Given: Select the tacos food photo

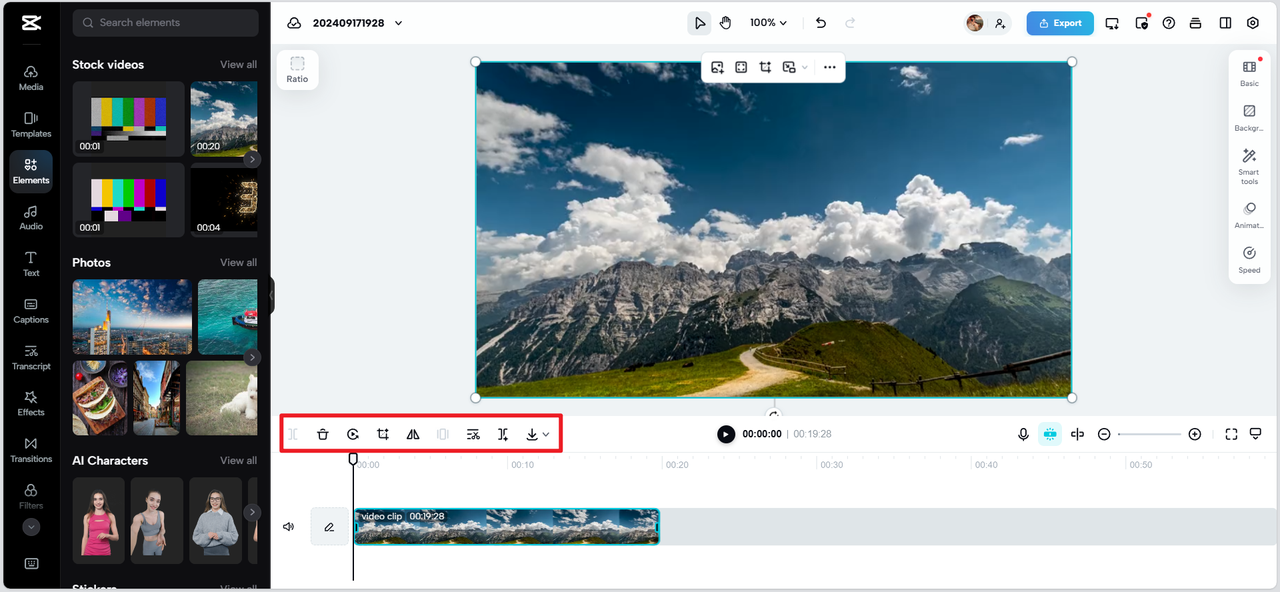Looking at the screenshot, I should (99, 398).
